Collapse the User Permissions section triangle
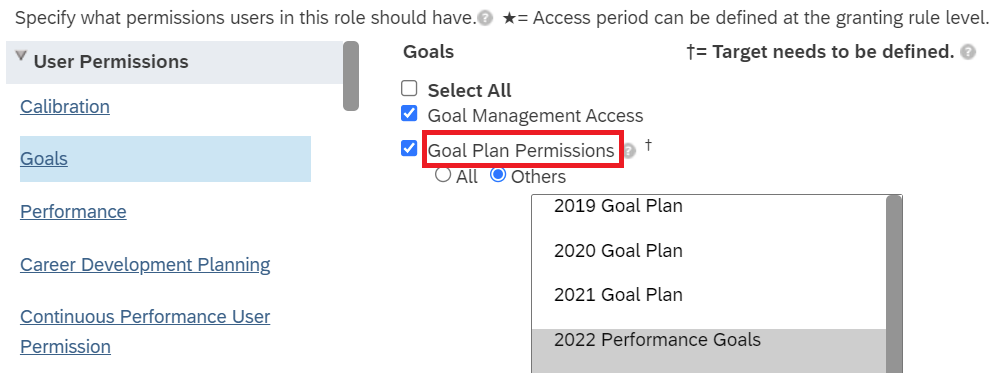This screenshot has height=373, width=989. pyautogui.click(x=21, y=57)
